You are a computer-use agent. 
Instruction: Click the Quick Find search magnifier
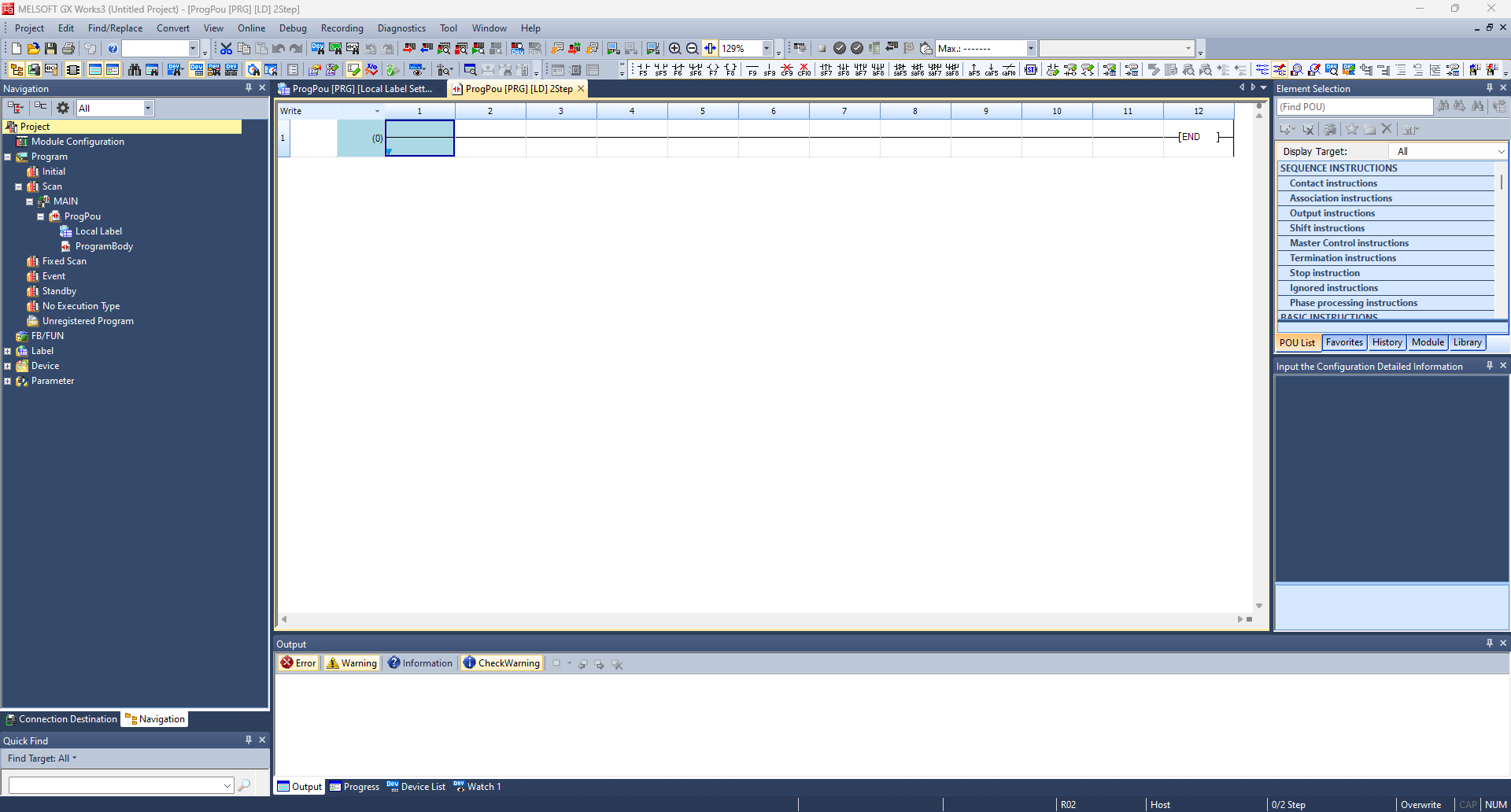pyautogui.click(x=244, y=785)
